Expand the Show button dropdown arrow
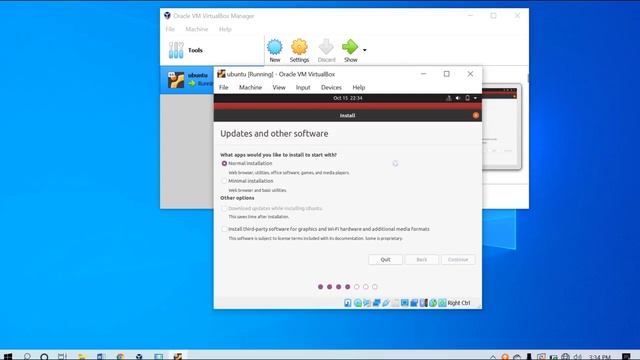The height and width of the screenshot is (360, 640). pos(364,50)
